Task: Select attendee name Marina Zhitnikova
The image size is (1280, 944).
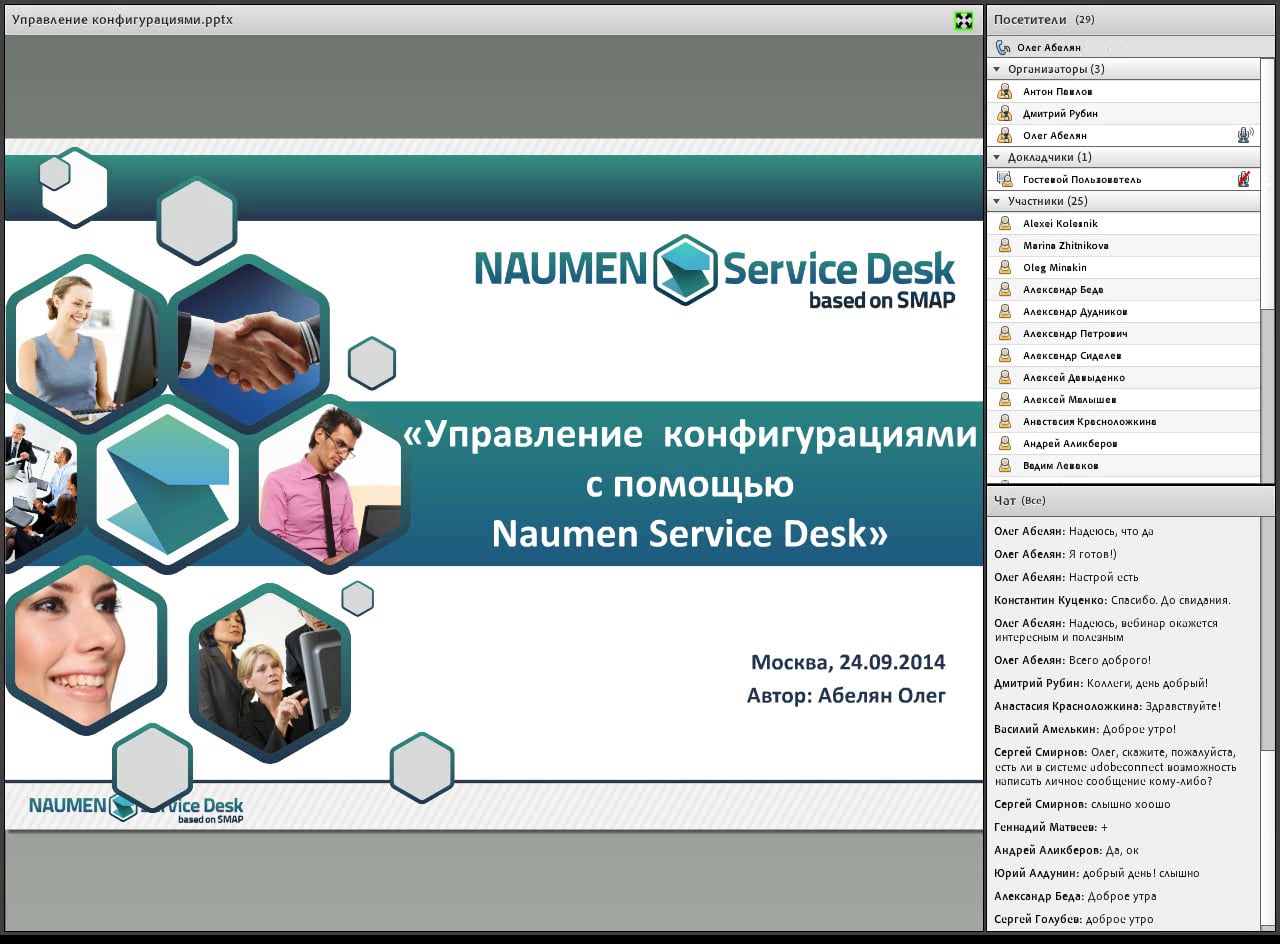Action: tap(1065, 245)
